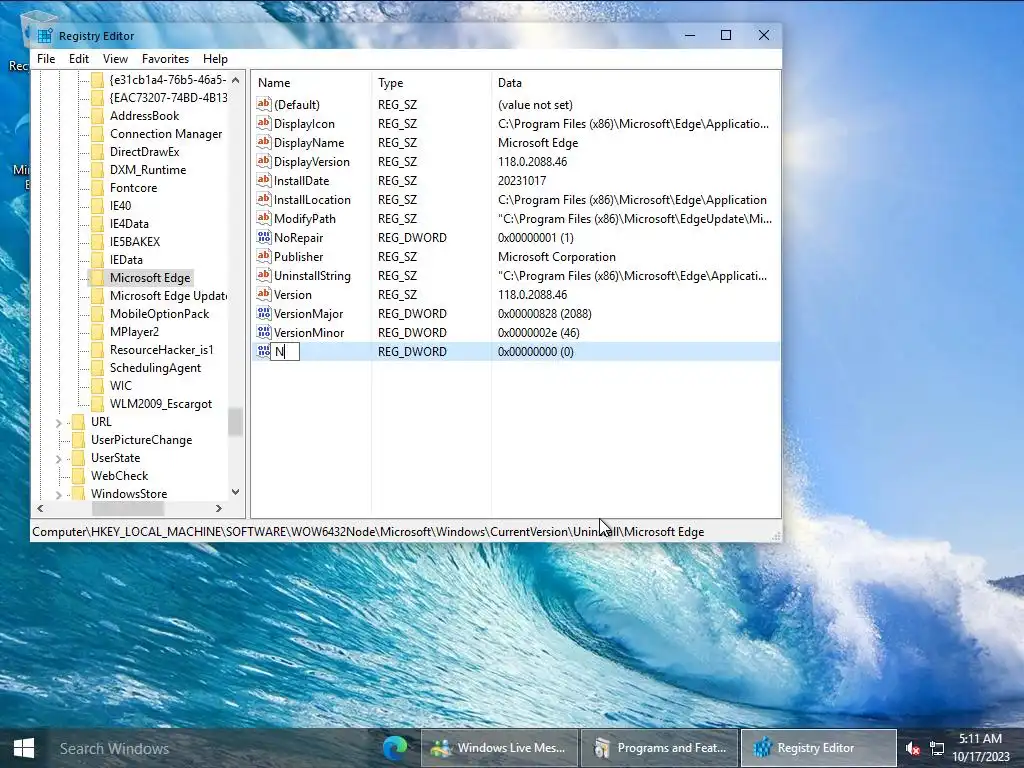Click the folder icon beside MPlayer2
The image size is (1024, 768).
(x=97, y=332)
